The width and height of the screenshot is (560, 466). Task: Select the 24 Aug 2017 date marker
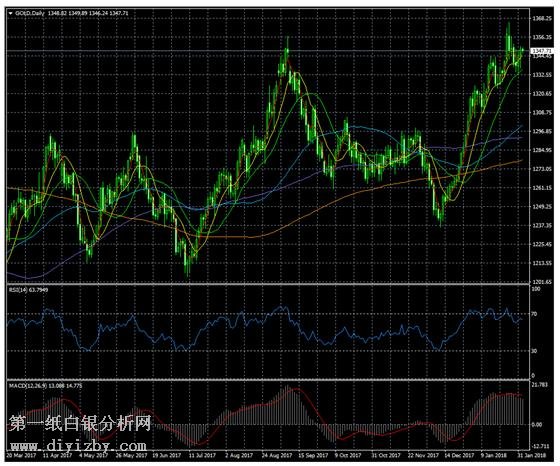tap(277, 456)
